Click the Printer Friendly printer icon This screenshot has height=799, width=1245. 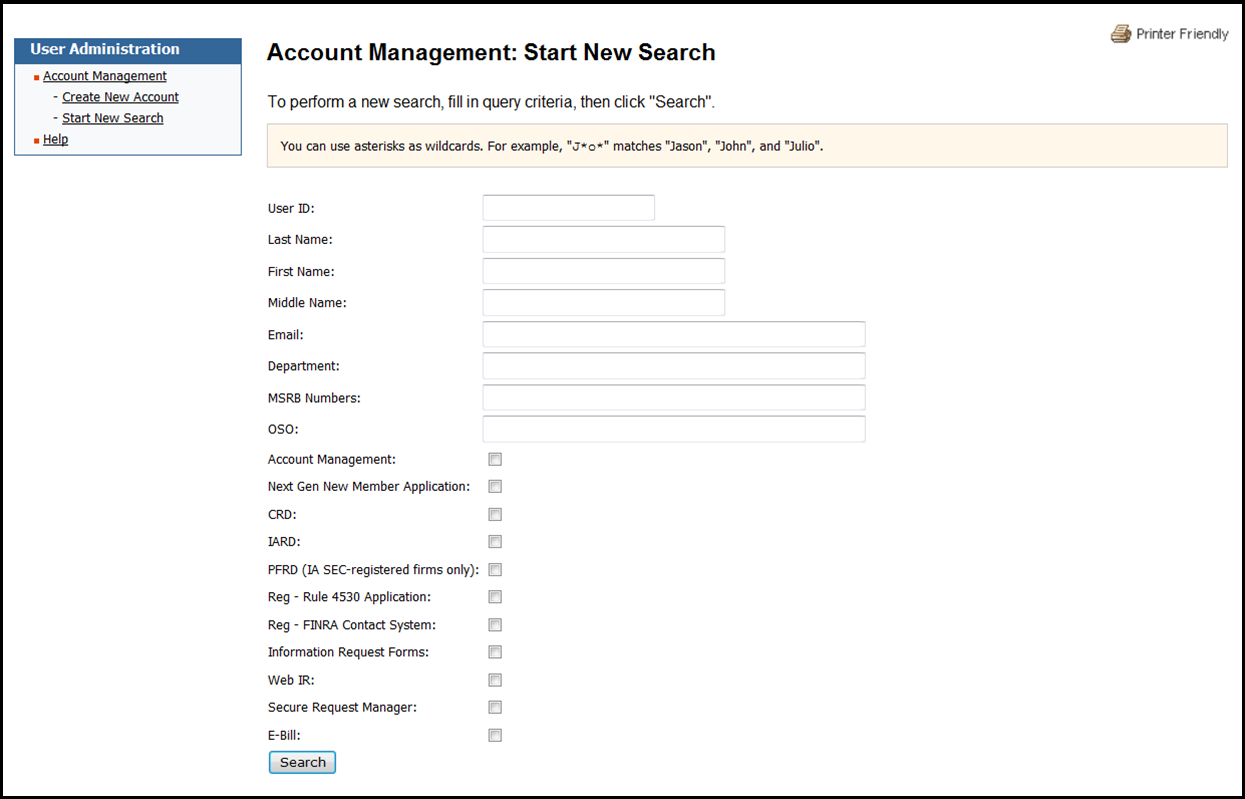click(x=1120, y=34)
